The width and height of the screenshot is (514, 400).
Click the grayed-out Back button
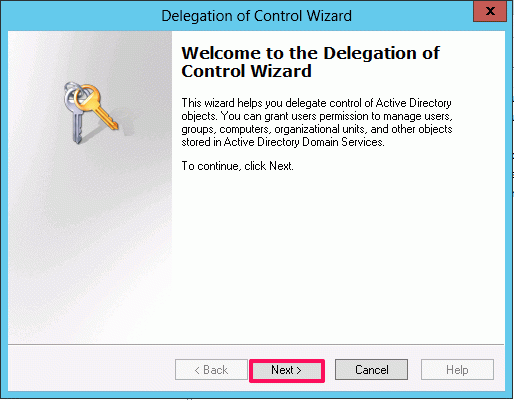211,370
